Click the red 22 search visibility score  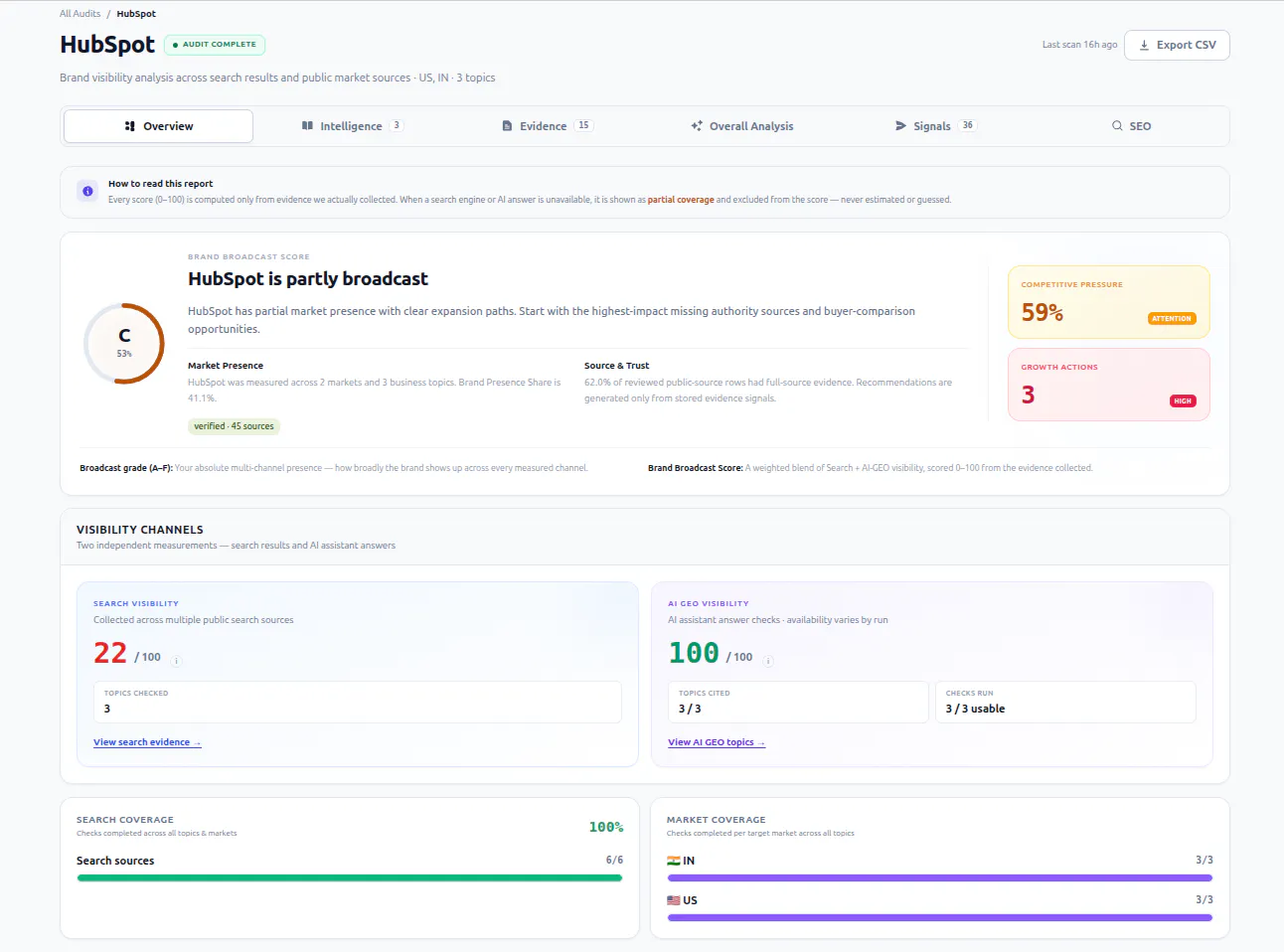[110, 653]
